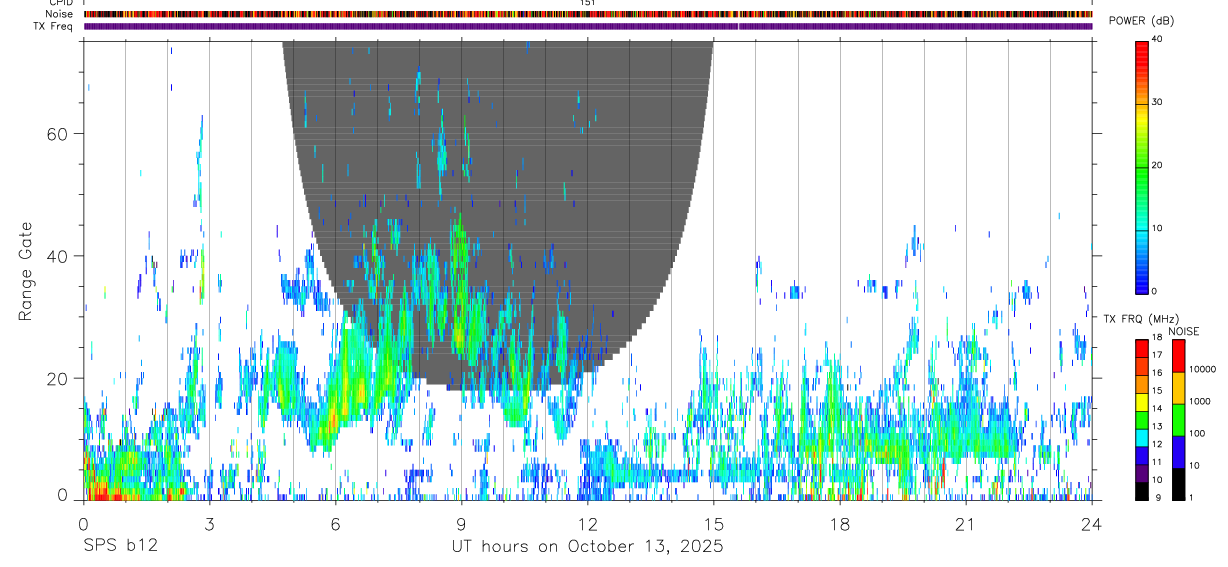Click the vertical power color bar
1228x567 pixels.
[x=1141, y=166]
